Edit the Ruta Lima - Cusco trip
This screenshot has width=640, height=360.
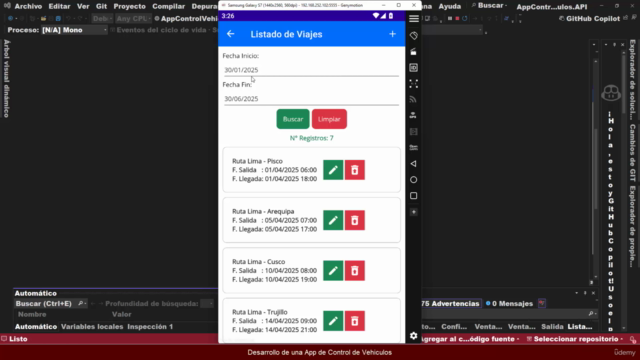pos(333,271)
